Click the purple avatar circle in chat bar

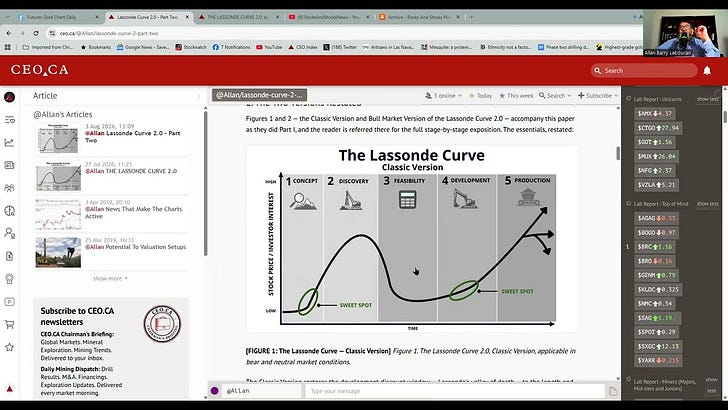214,391
